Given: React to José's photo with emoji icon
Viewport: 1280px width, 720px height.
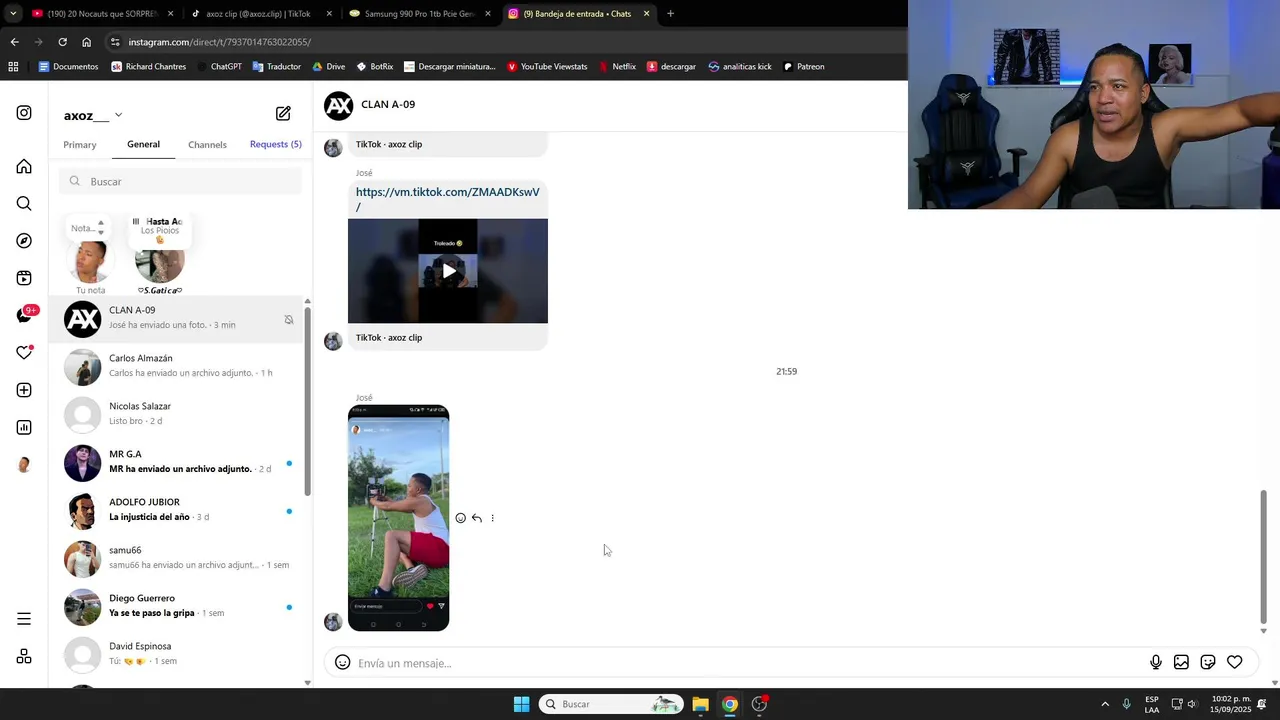Looking at the screenshot, I should coord(460,518).
